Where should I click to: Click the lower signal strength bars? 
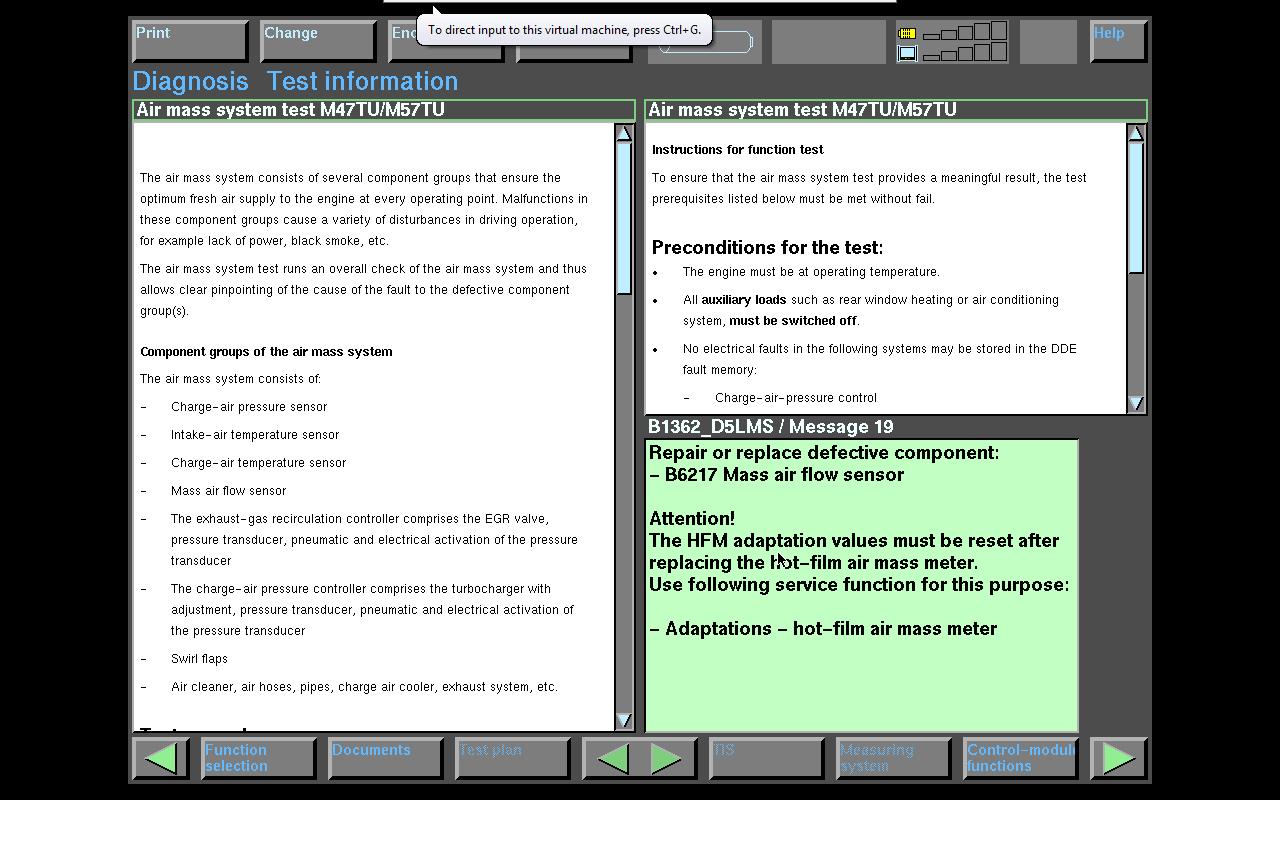pos(965,52)
